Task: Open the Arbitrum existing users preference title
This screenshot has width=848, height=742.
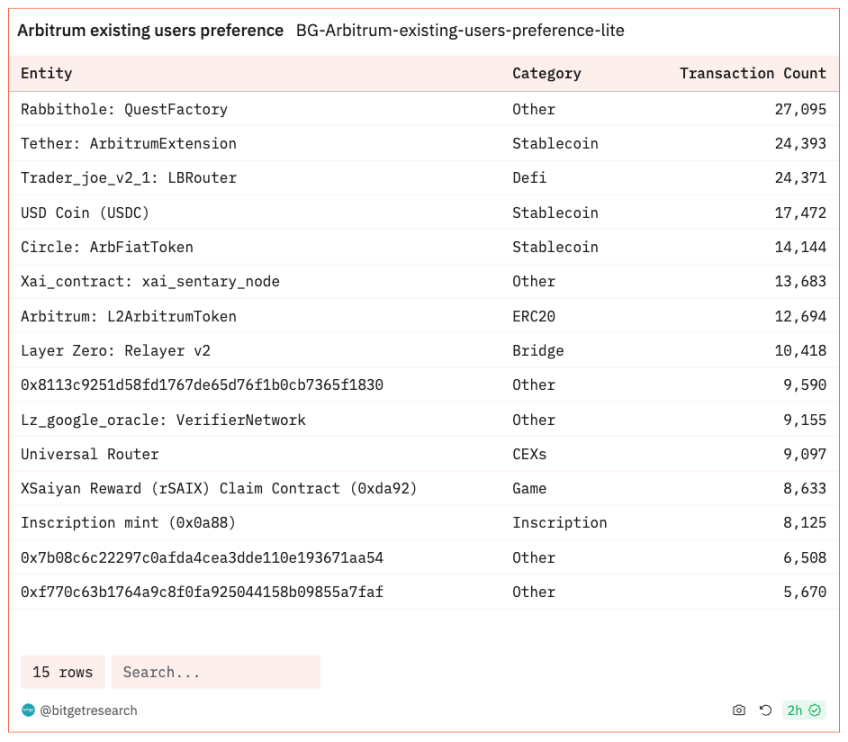Action: tap(150, 30)
